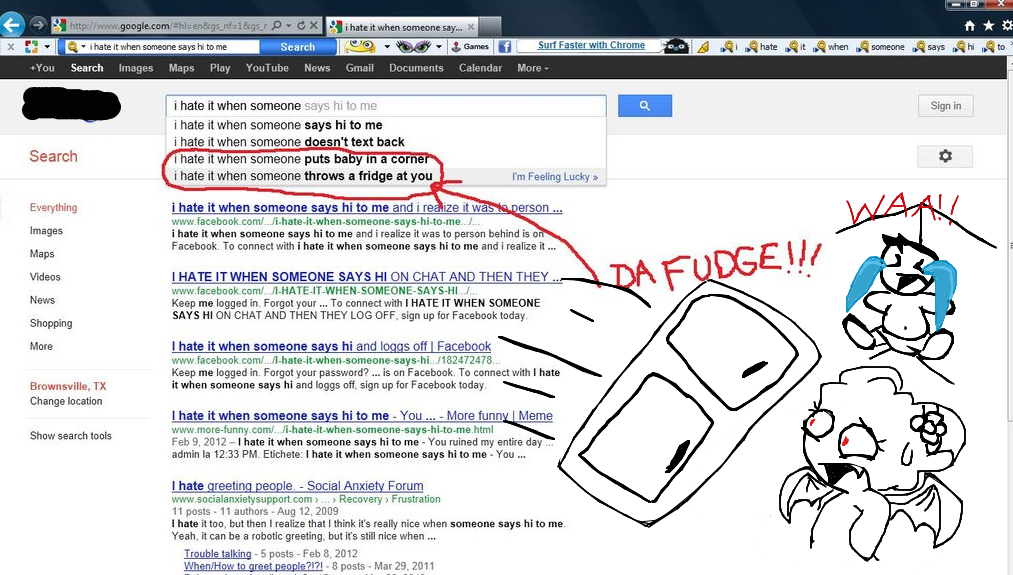This screenshot has height=575, width=1013.
Task: Expand the smiley emoticon dropdown arrow
Action: point(387,47)
